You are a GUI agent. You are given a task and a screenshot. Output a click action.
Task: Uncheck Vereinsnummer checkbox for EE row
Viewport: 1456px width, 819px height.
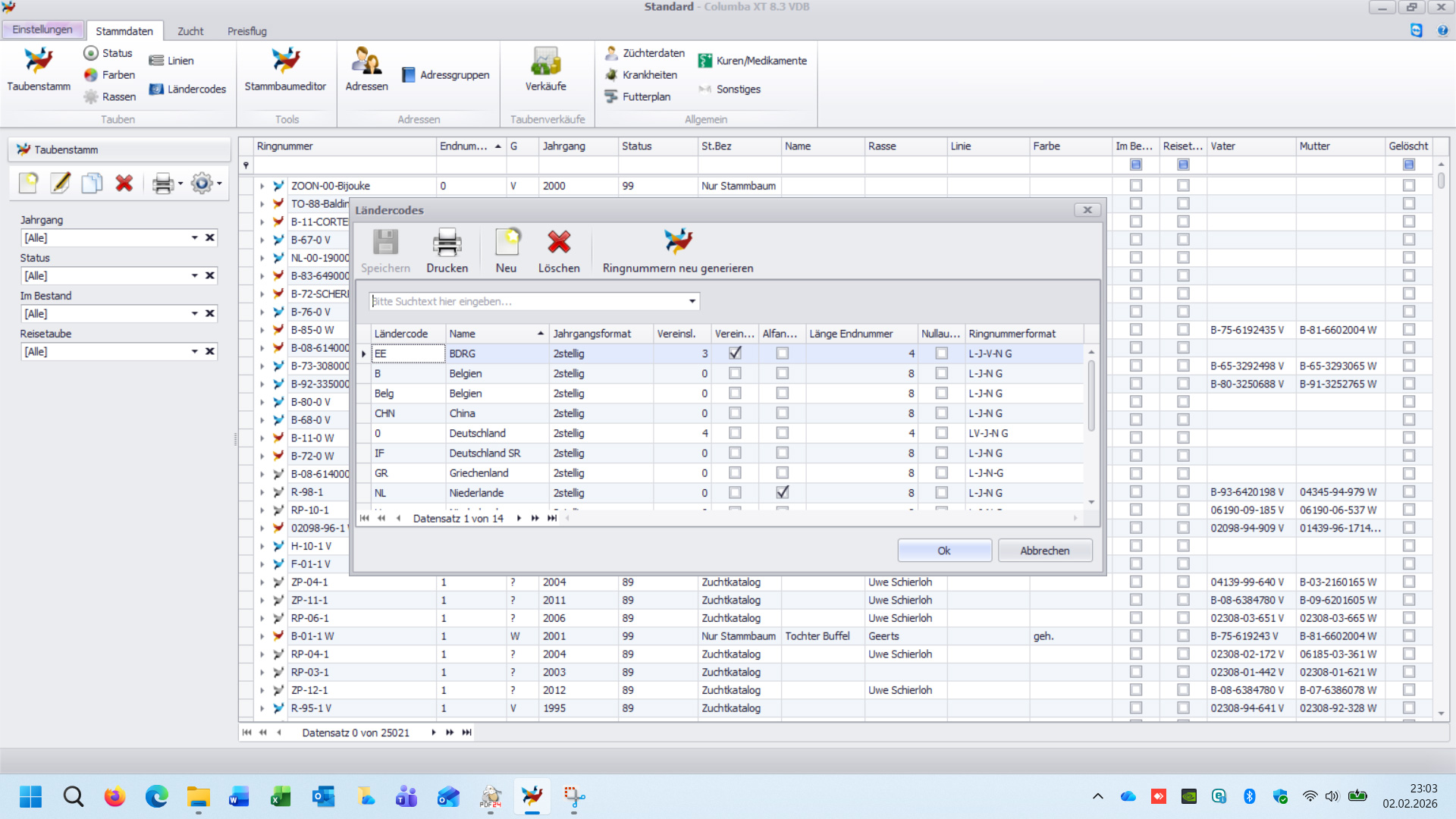tap(735, 353)
